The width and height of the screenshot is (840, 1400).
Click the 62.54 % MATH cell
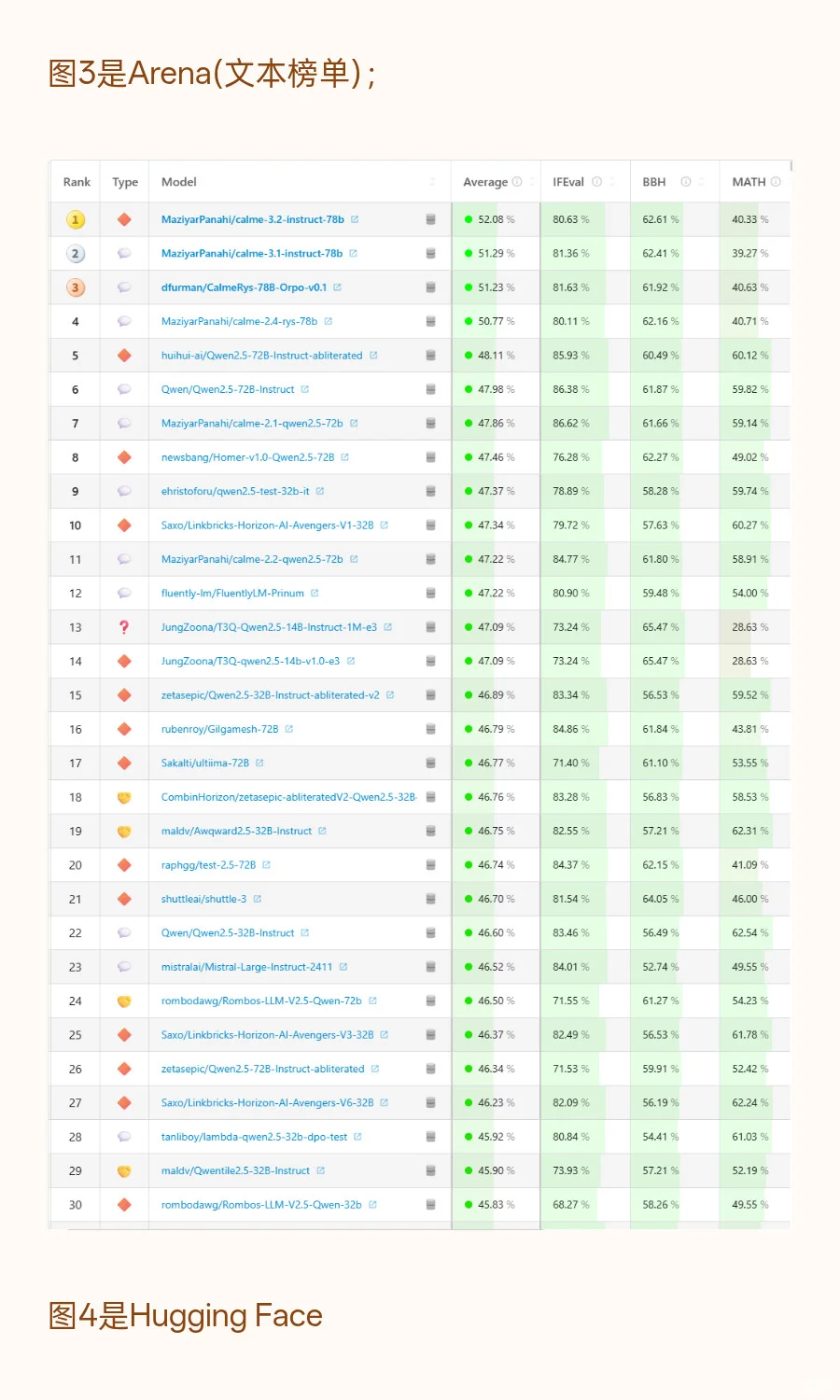[x=754, y=933]
